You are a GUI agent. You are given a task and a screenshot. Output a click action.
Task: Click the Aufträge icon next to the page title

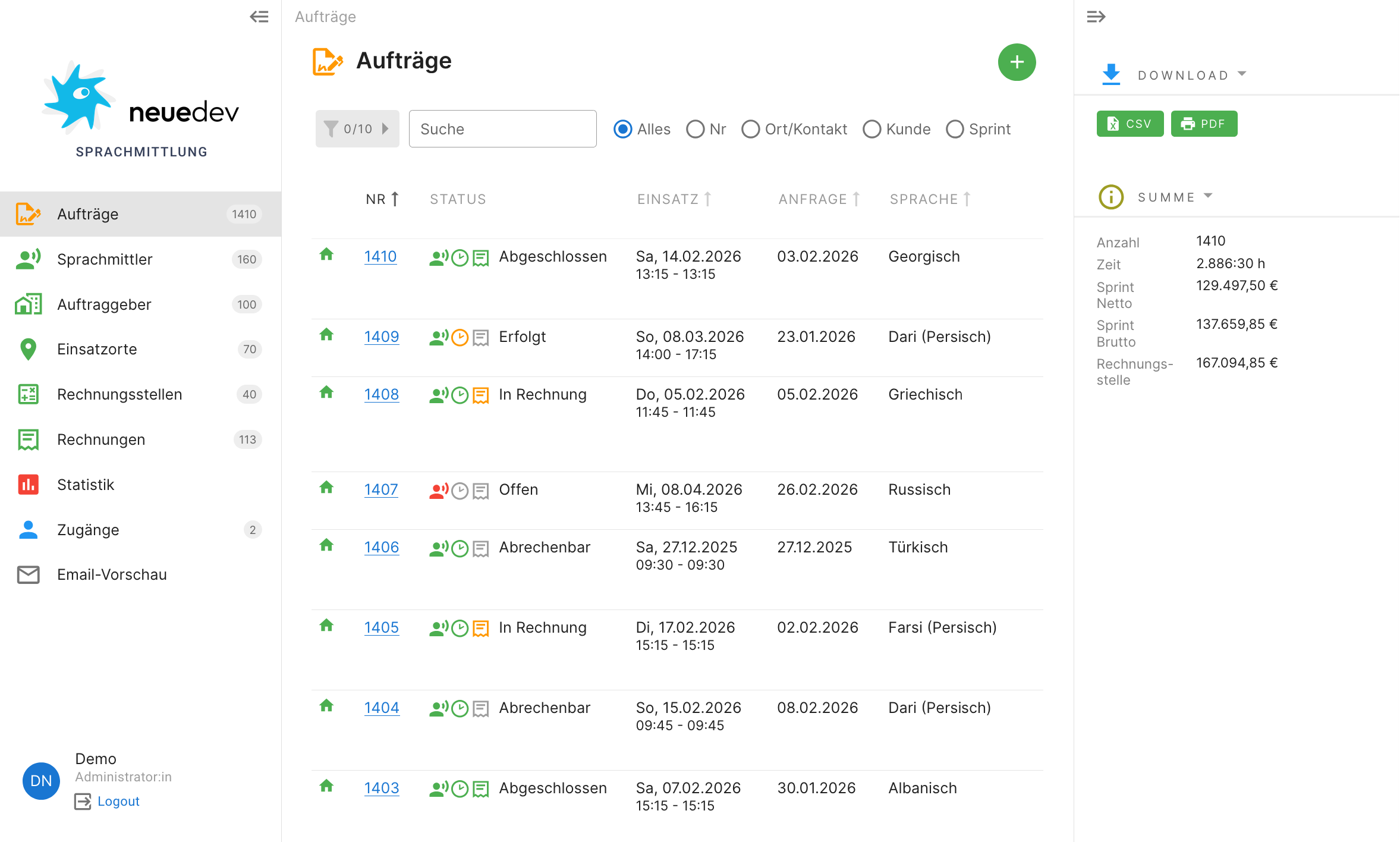tap(328, 61)
